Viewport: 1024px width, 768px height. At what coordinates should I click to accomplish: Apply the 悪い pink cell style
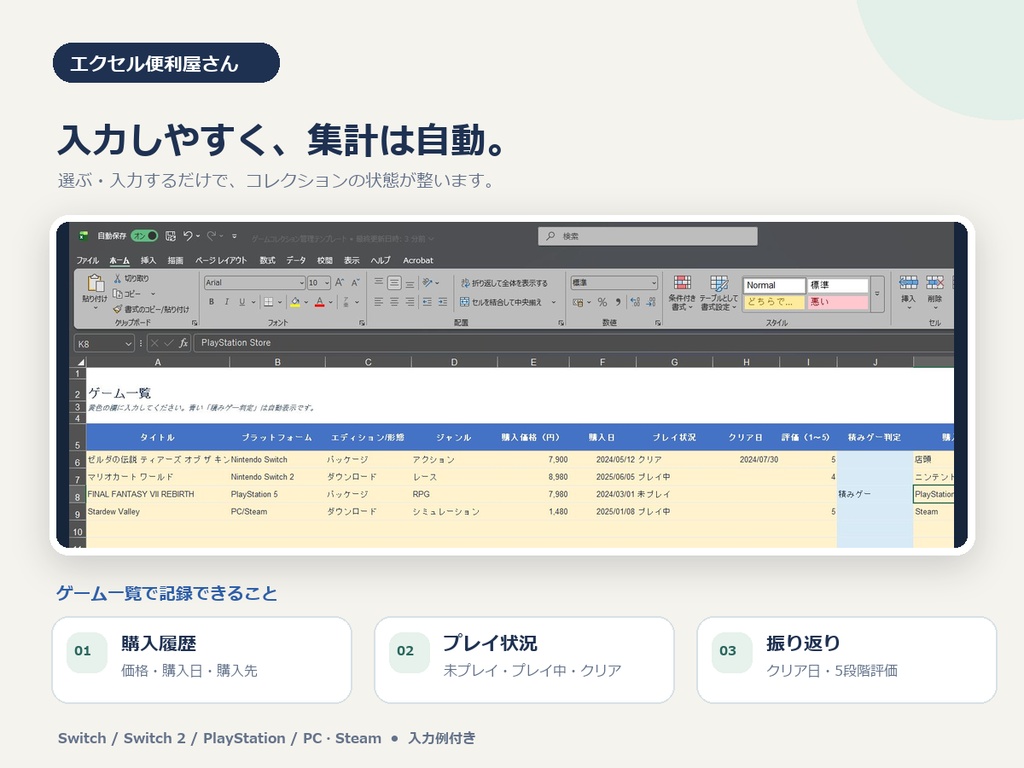(838, 302)
